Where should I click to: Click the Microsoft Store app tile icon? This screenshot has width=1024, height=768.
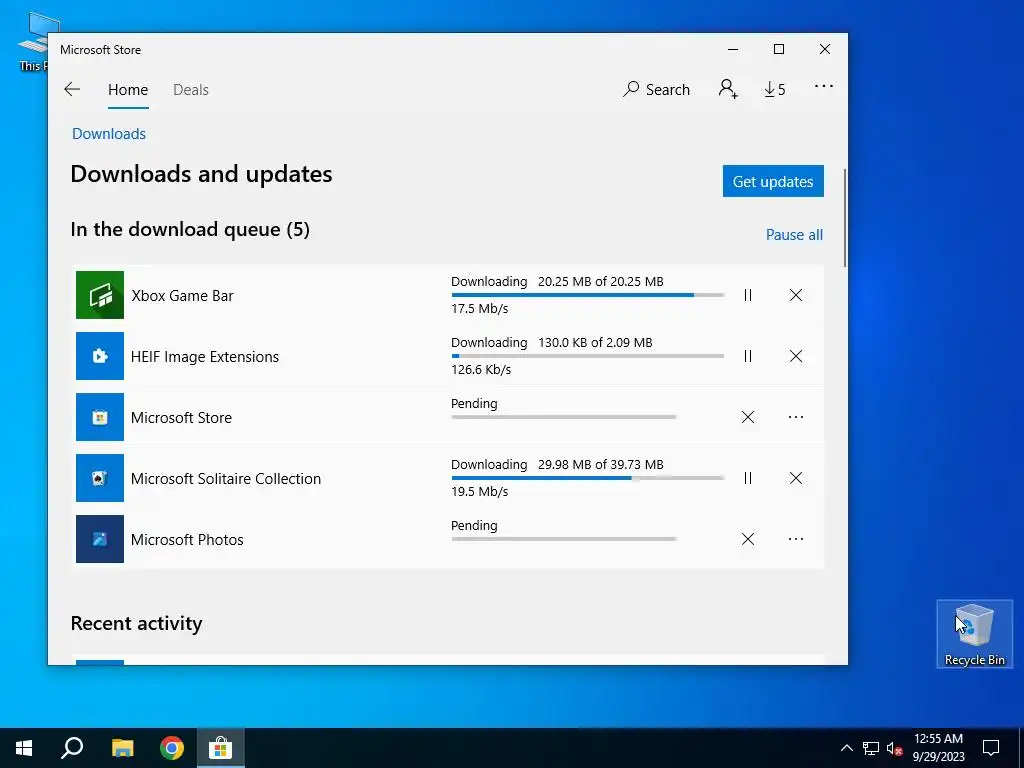point(99,417)
